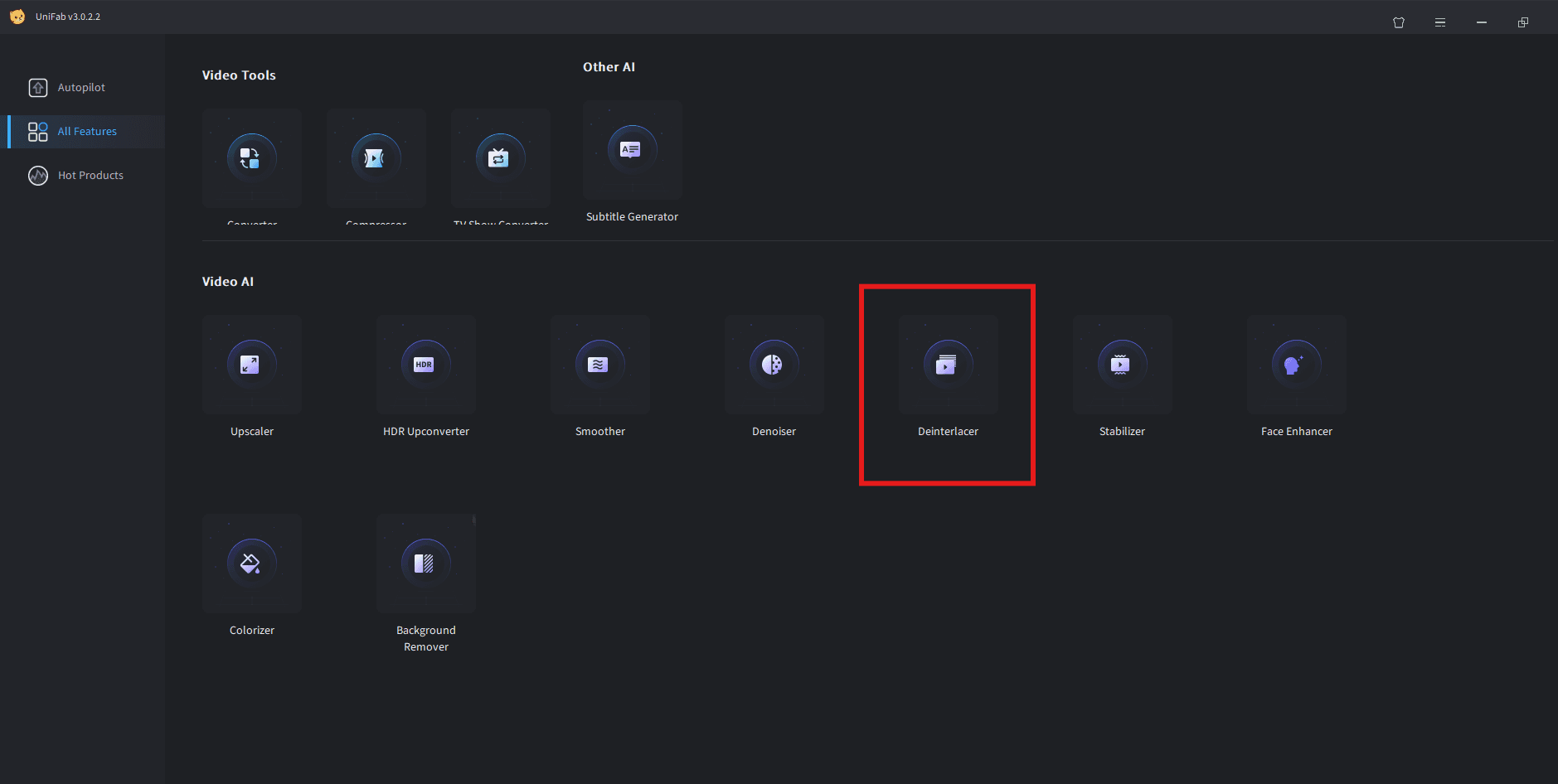
Task: Open the Upscaler tool icon
Action: click(251, 365)
